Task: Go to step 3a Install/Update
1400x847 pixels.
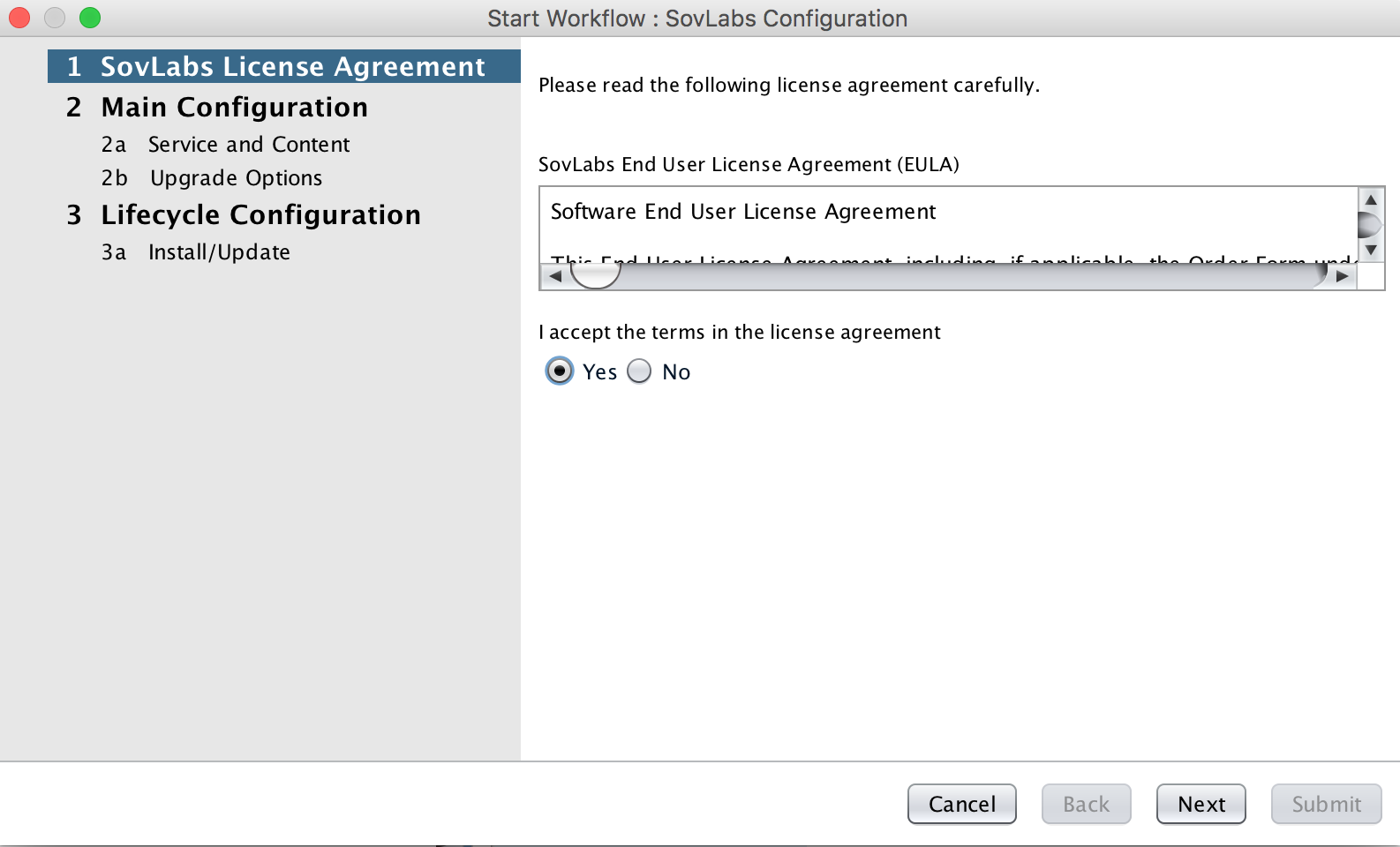Action: 195,251
